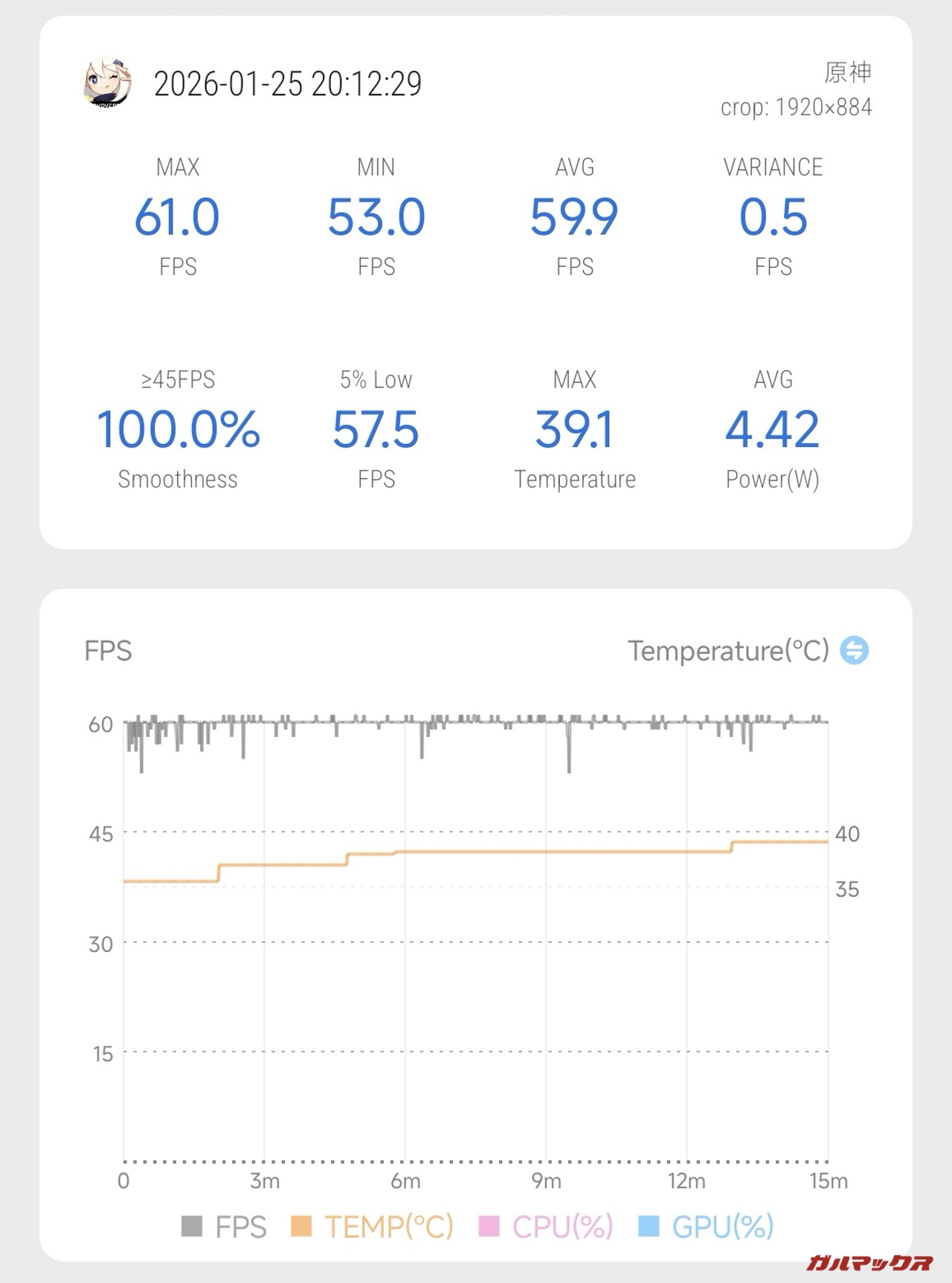Select the Temperature(°C) axis label
The height and width of the screenshot is (1283, 952).
(x=728, y=651)
